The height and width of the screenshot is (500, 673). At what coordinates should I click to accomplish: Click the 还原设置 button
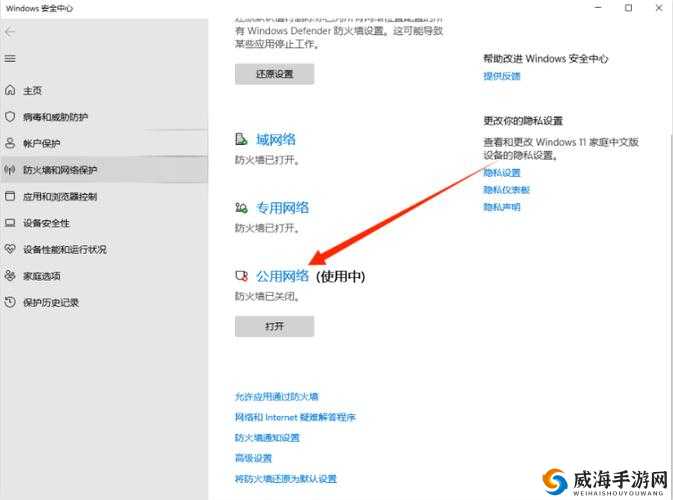274,74
